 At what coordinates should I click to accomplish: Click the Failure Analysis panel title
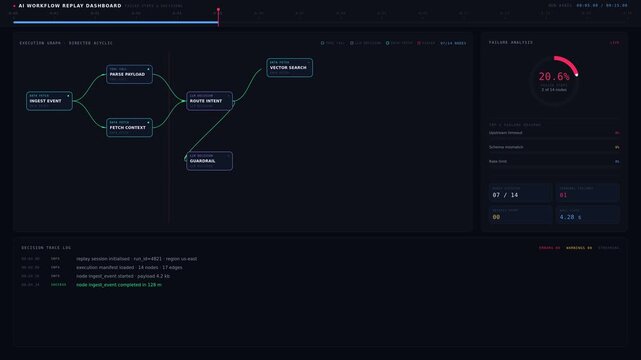(x=511, y=42)
